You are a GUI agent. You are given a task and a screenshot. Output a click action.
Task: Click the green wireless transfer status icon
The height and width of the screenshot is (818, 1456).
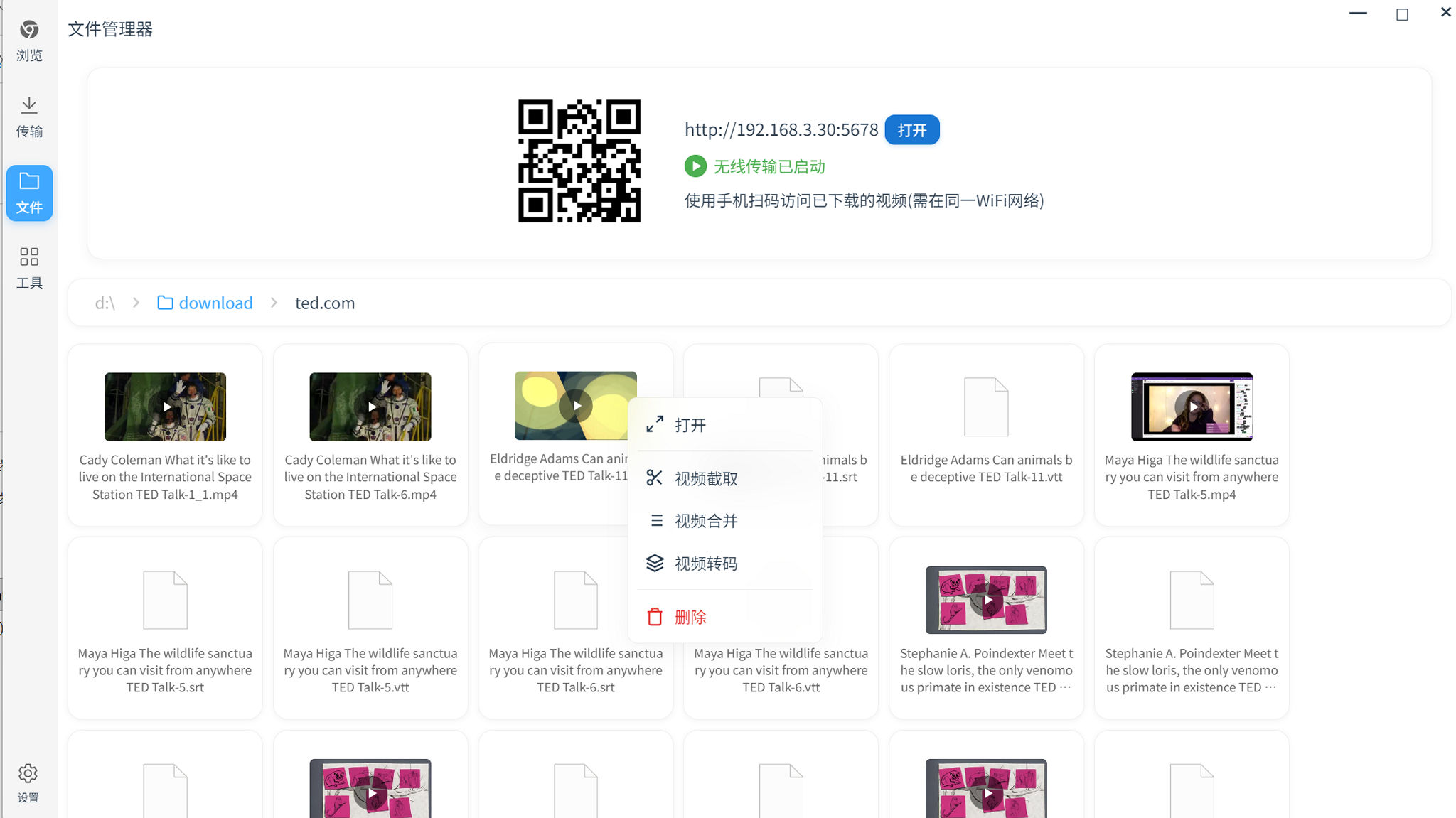(695, 166)
